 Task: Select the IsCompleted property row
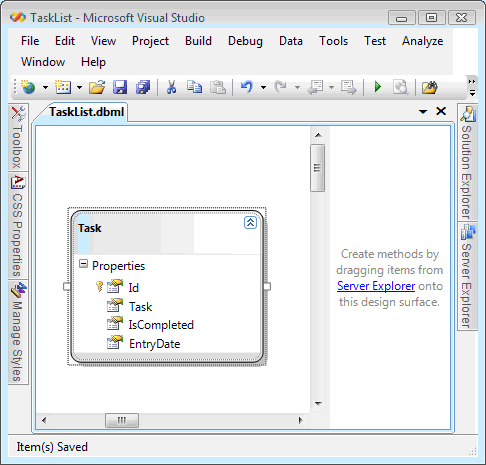[167, 325]
